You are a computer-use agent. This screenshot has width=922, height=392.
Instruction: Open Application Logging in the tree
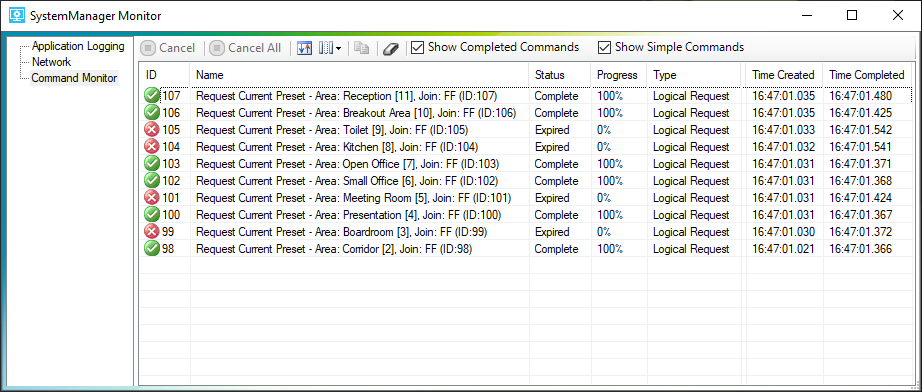78,46
